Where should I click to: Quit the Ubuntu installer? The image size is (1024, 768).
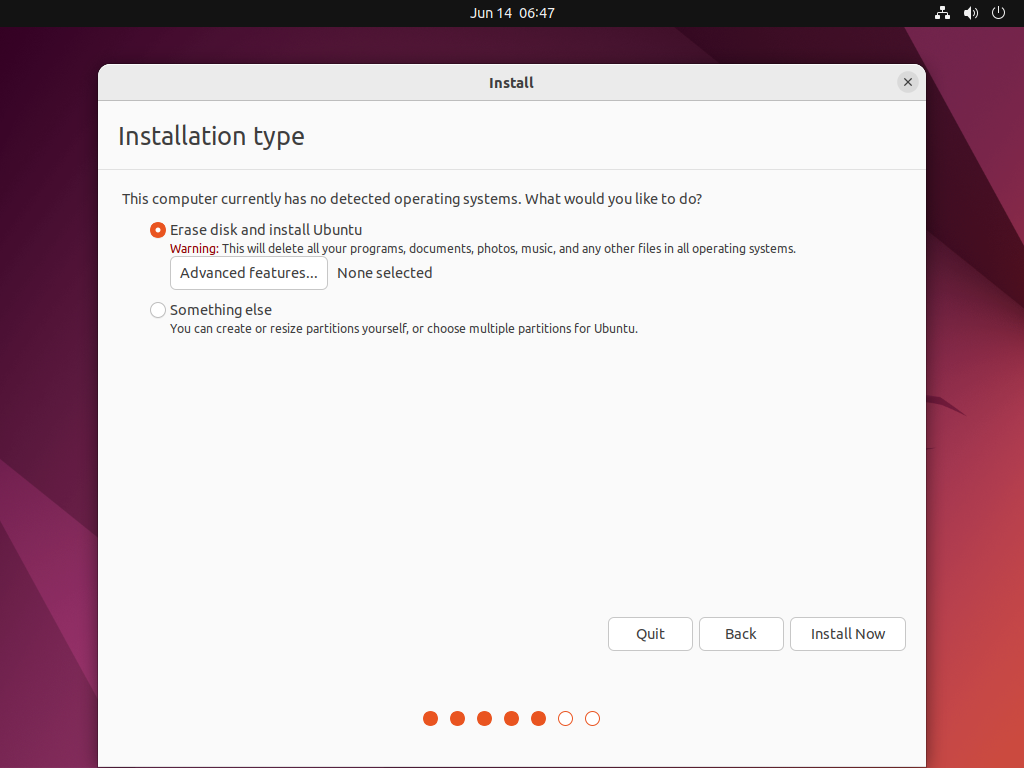tap(650, 634)
